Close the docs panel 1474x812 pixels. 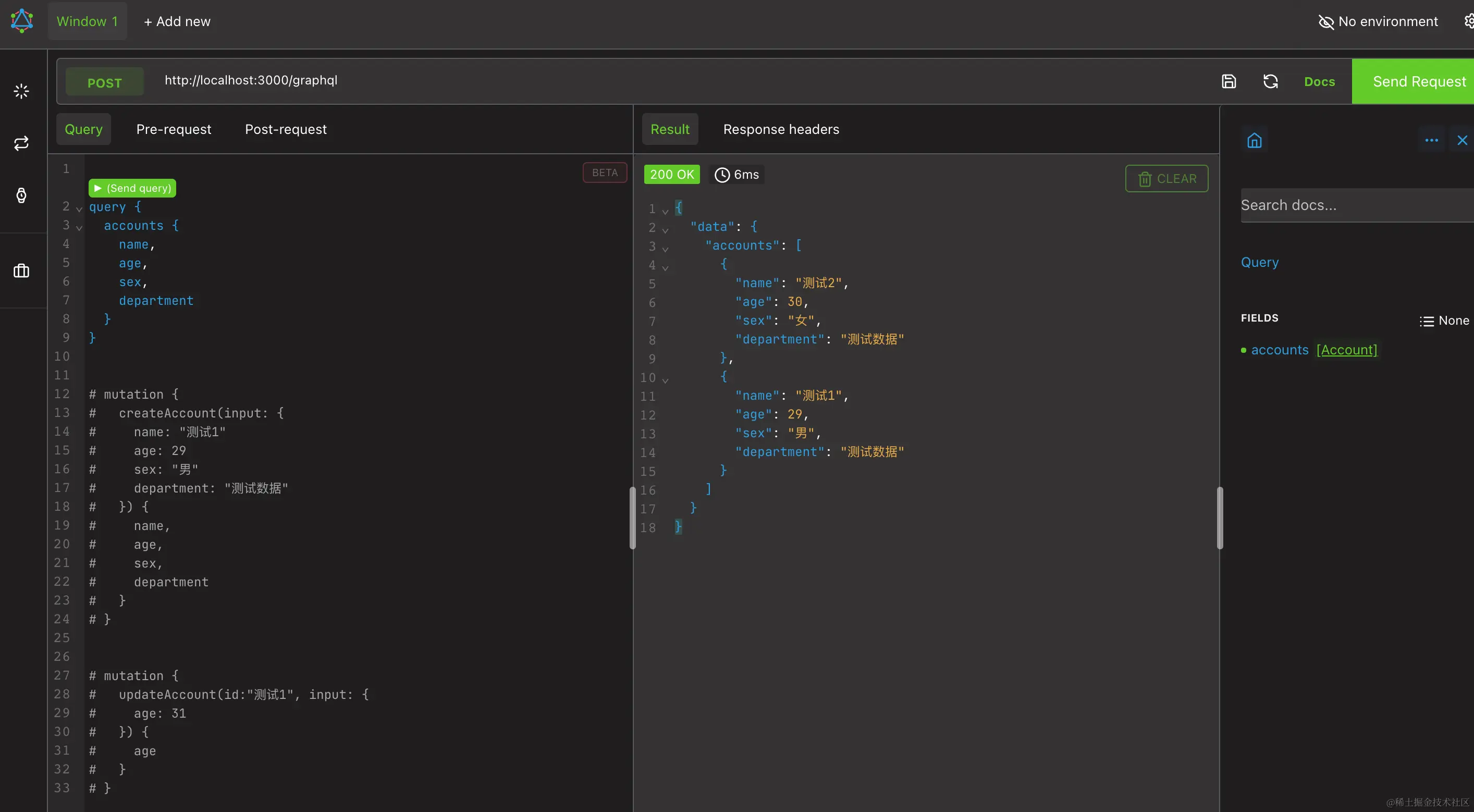point(1462,140)
